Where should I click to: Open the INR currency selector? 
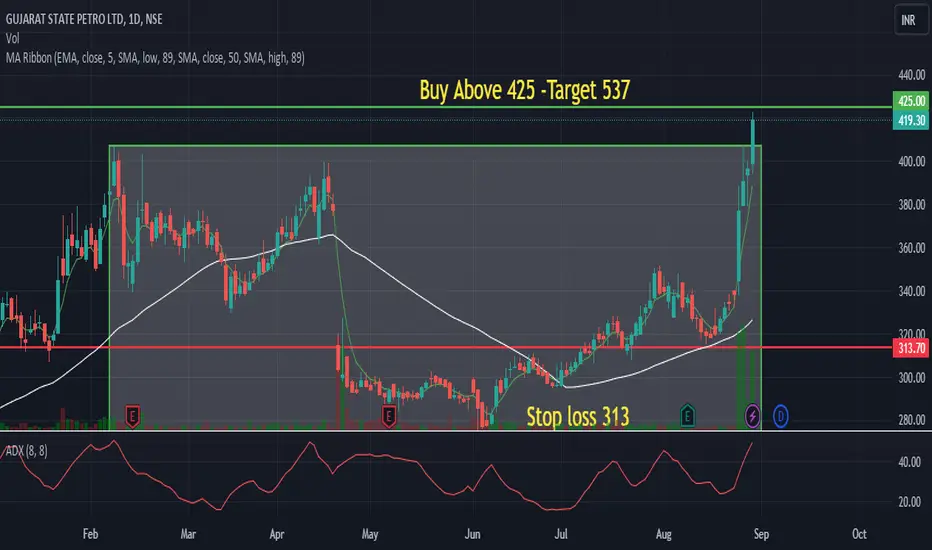909,20
